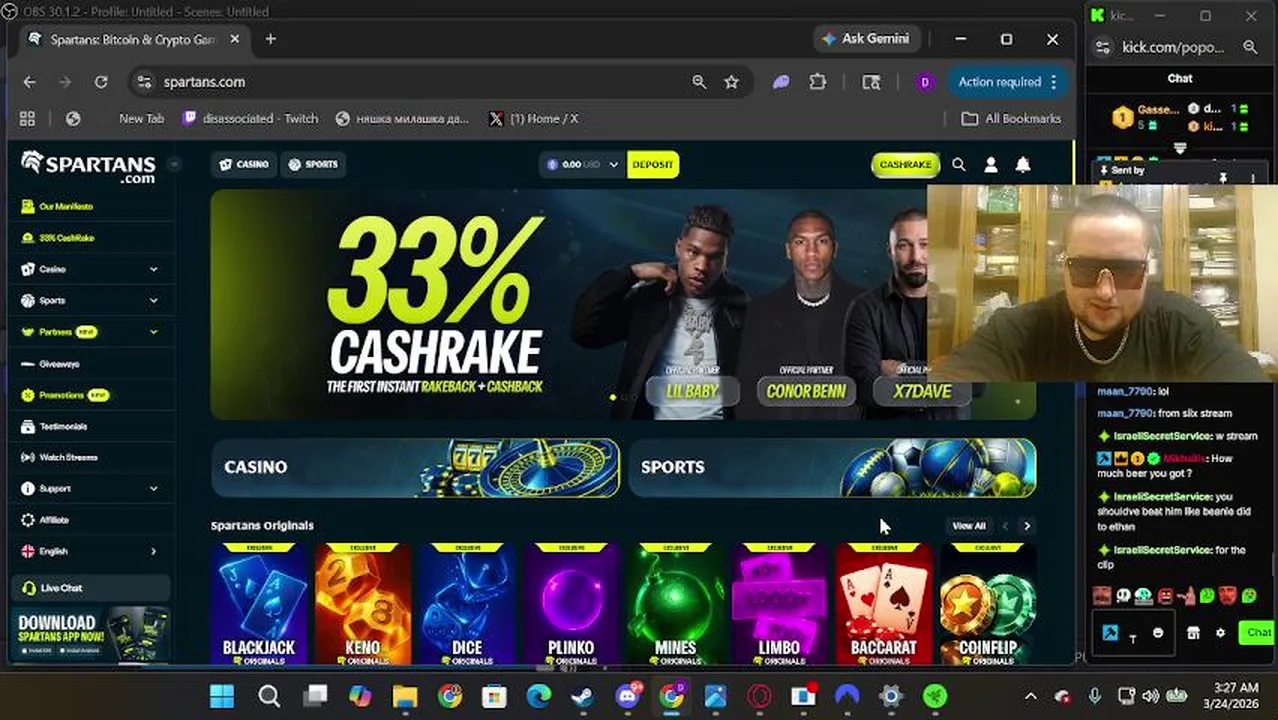Open the Limbo game tile
Viewport: 1278px width, 720px height.
[x=779, y=604]
